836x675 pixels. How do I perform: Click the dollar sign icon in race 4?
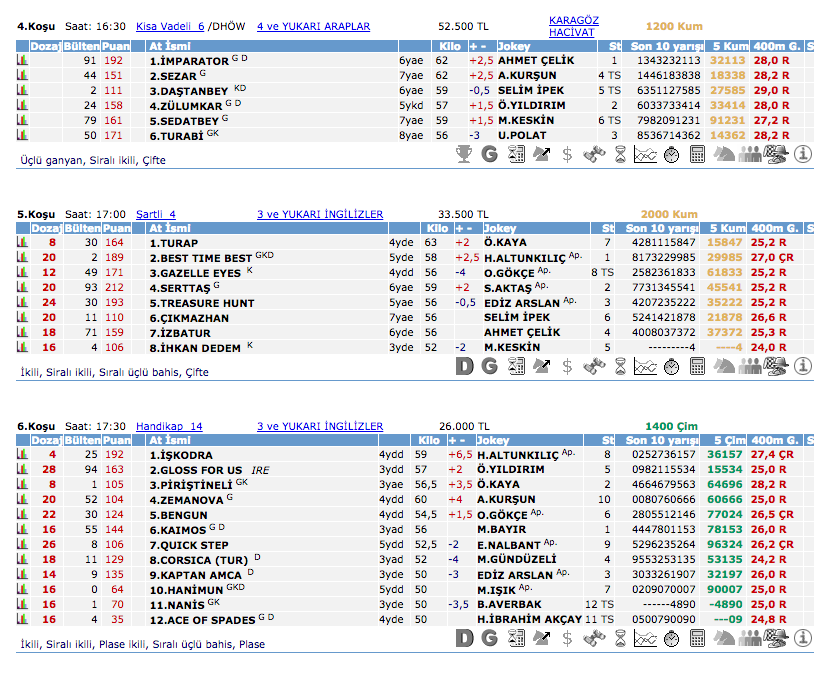[x=568, y=154]
